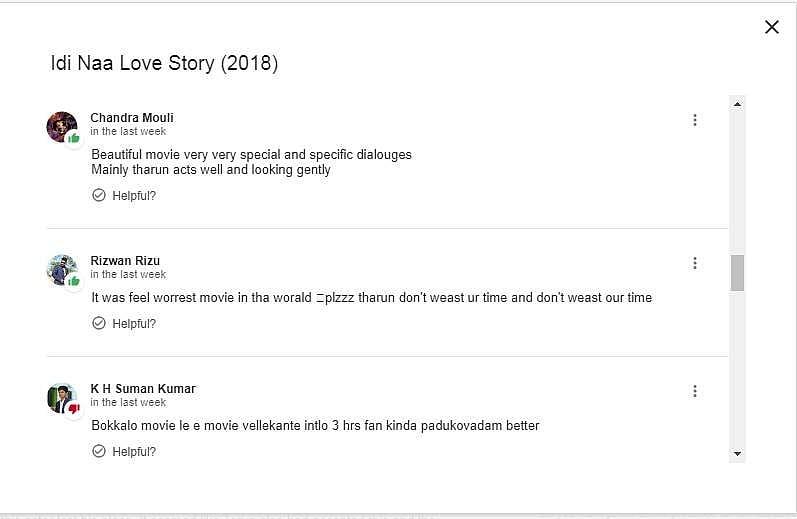This screenshot has height=519, width=797.
Task: Open more options for Chandra Mouli's review
Action: (x=695, y=120)
